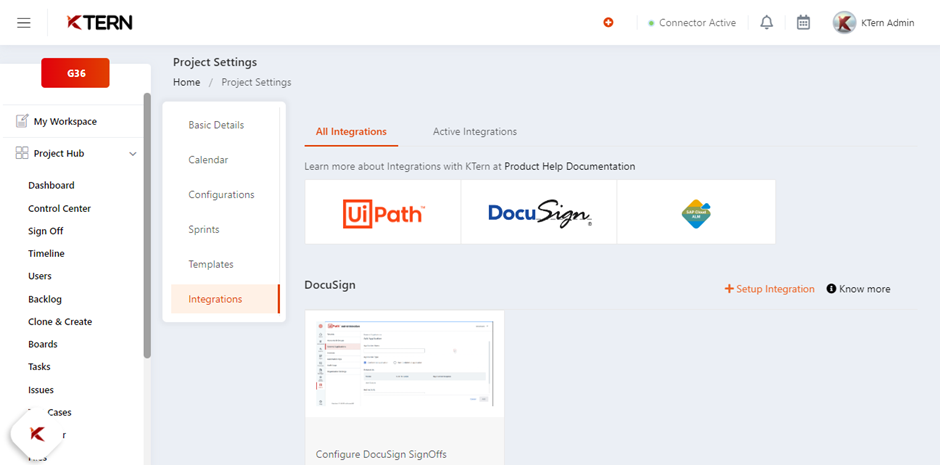Collapse the Project Hub chevron

pyautogui.click(x=133, y=154)
